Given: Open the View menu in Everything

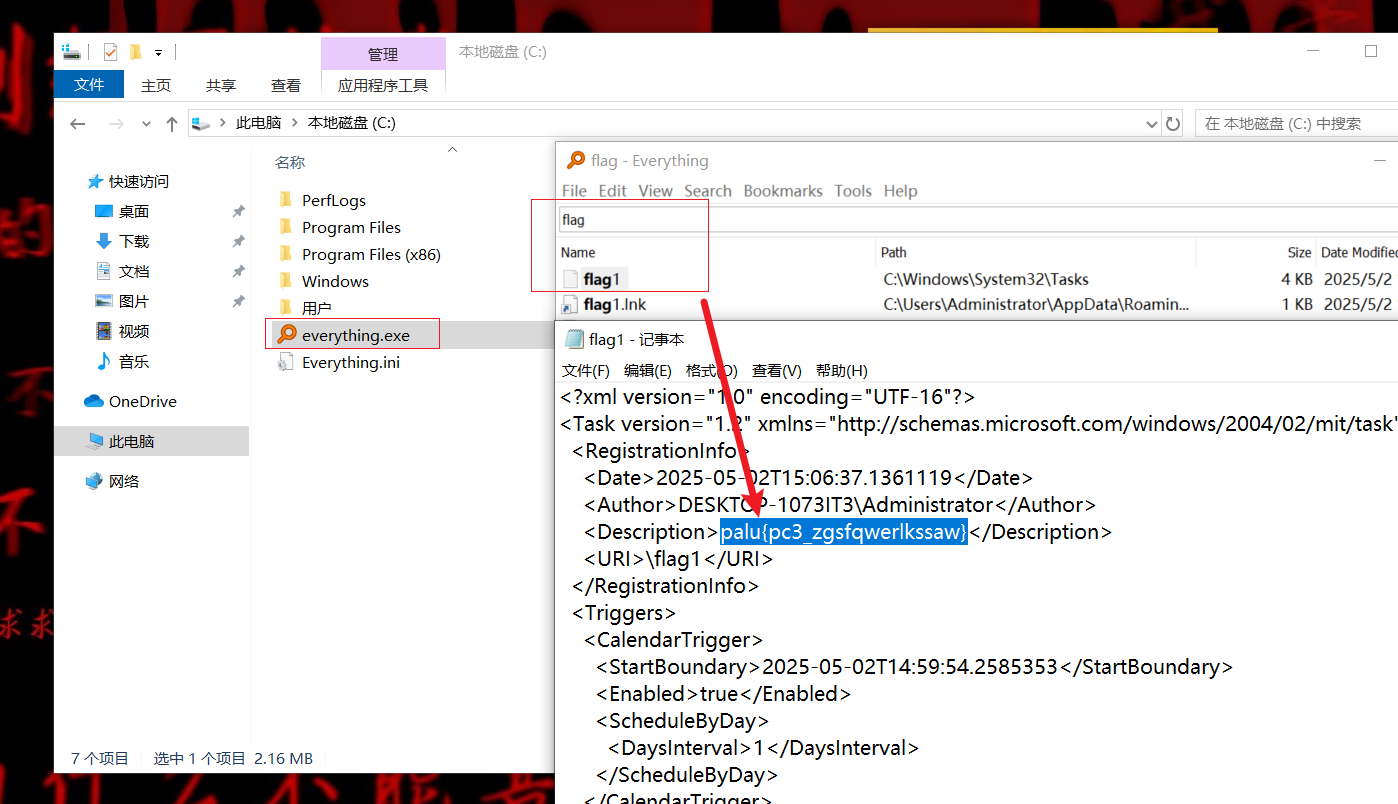Looking at the screenshot, I should (655, 191).
